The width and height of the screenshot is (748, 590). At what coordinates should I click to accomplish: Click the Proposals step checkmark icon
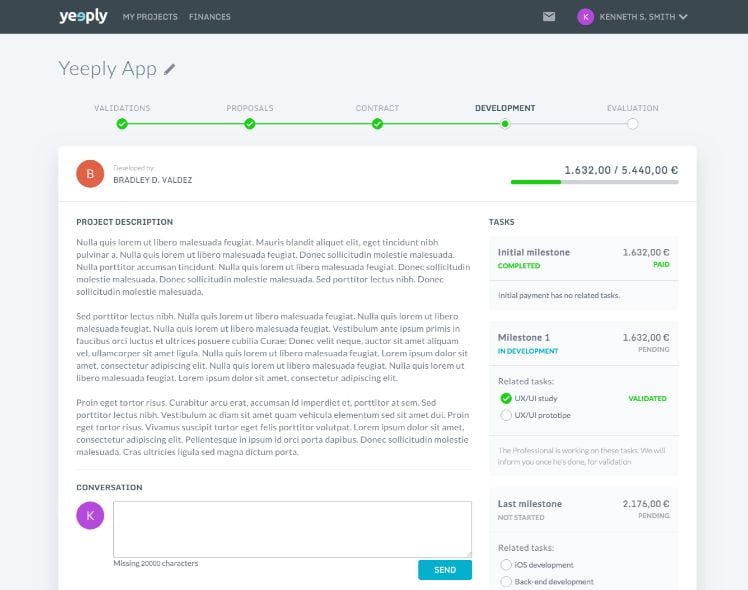coord(250,124)
